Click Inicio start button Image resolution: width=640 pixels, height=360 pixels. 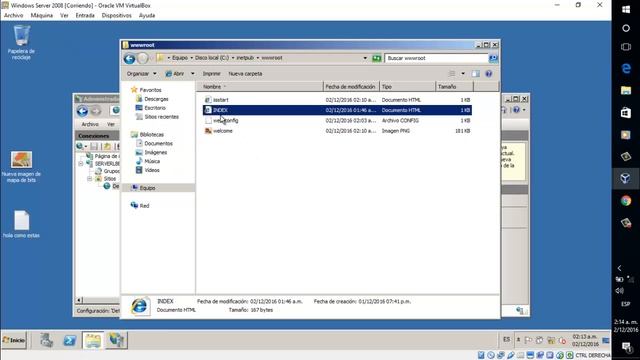(14, 340)
